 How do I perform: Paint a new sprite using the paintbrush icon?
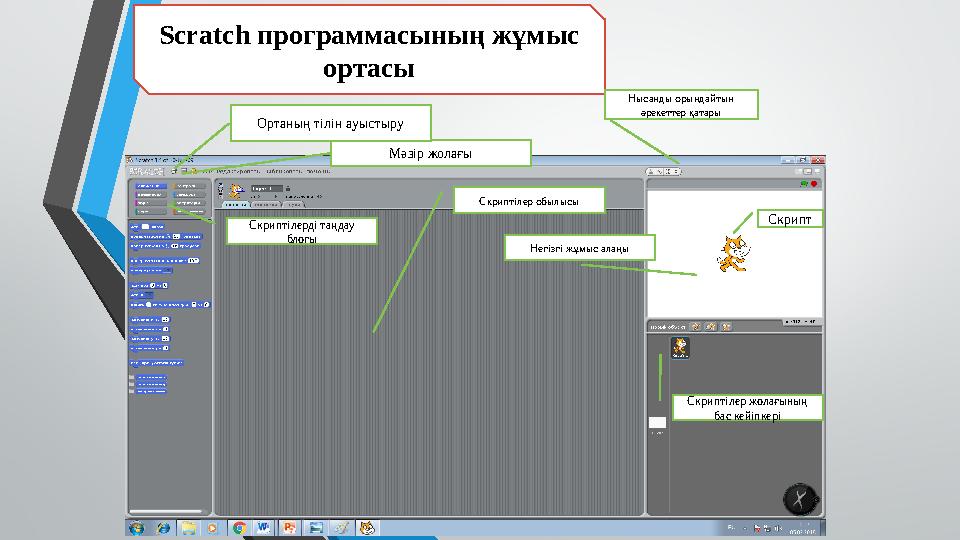695,327
